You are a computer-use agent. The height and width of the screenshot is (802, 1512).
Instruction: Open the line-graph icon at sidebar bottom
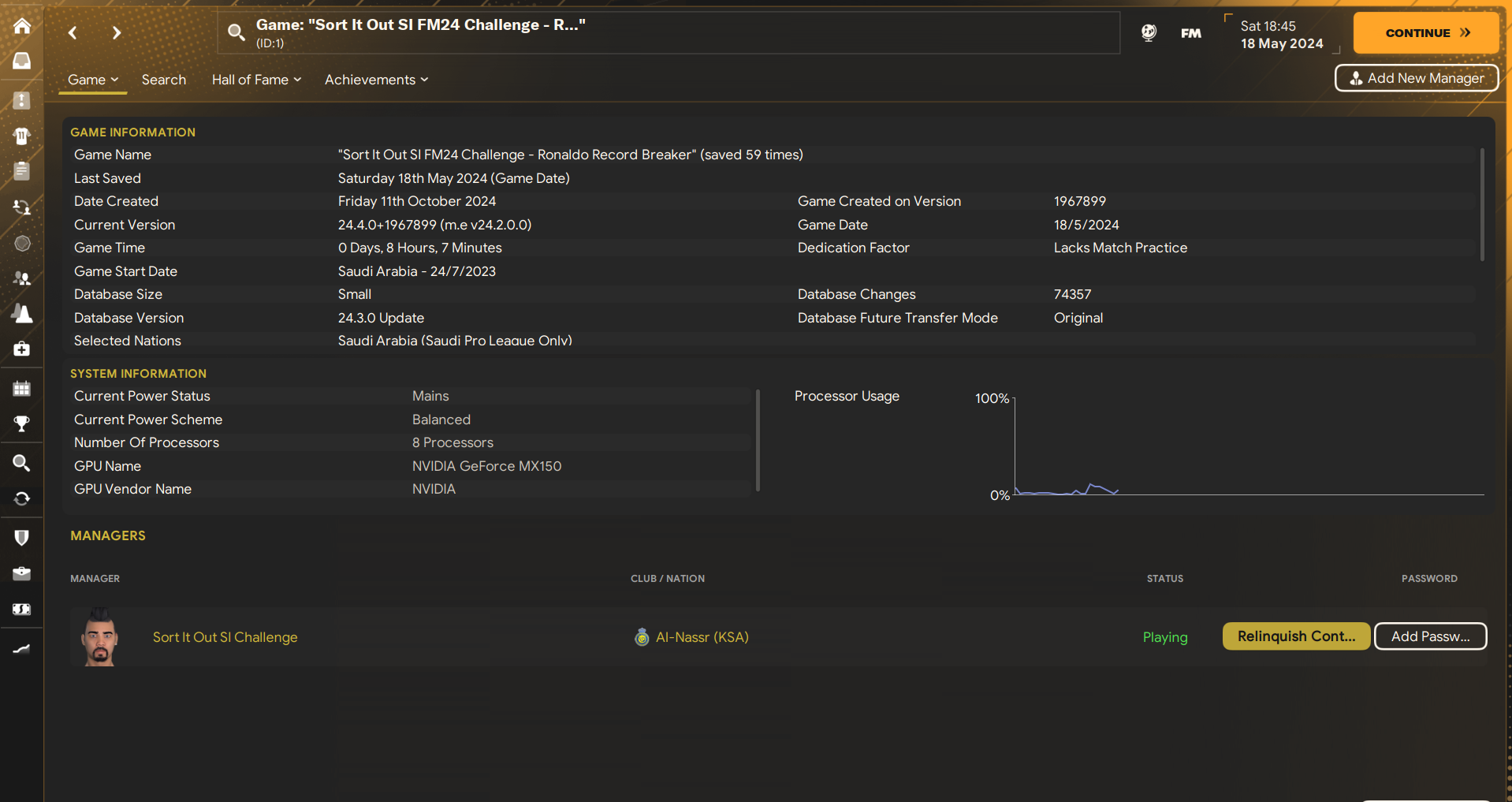[x=22, y=649]
